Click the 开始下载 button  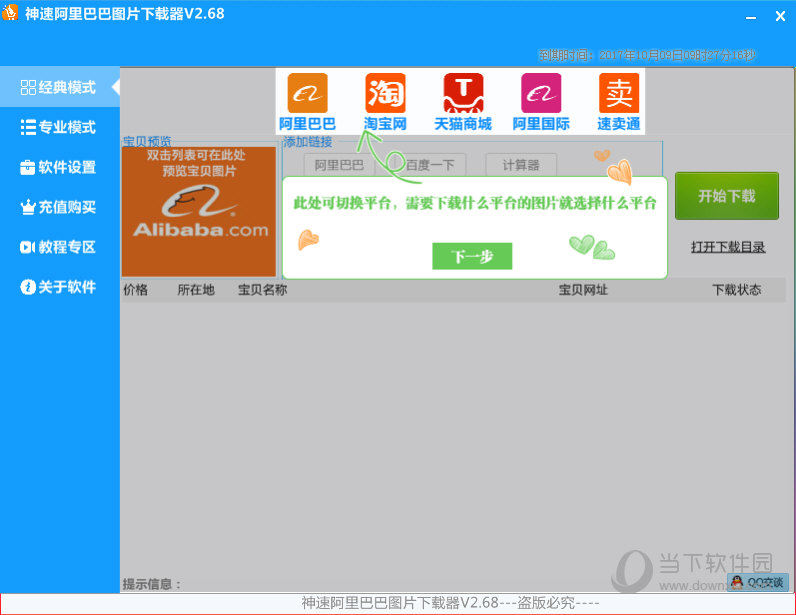[x=726, y=196]
